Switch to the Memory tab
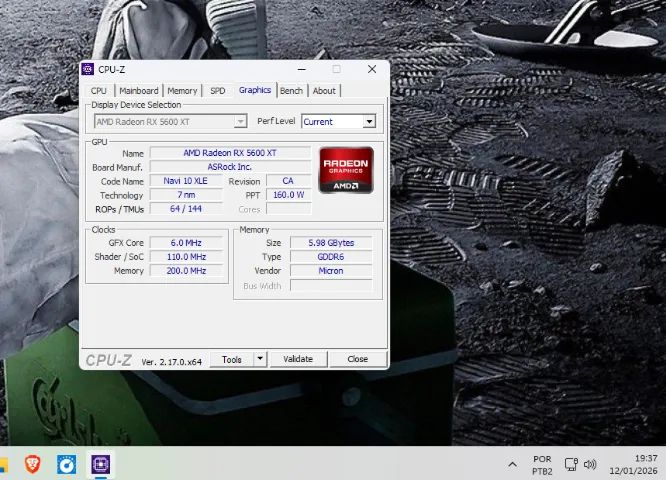 [182, 91]
